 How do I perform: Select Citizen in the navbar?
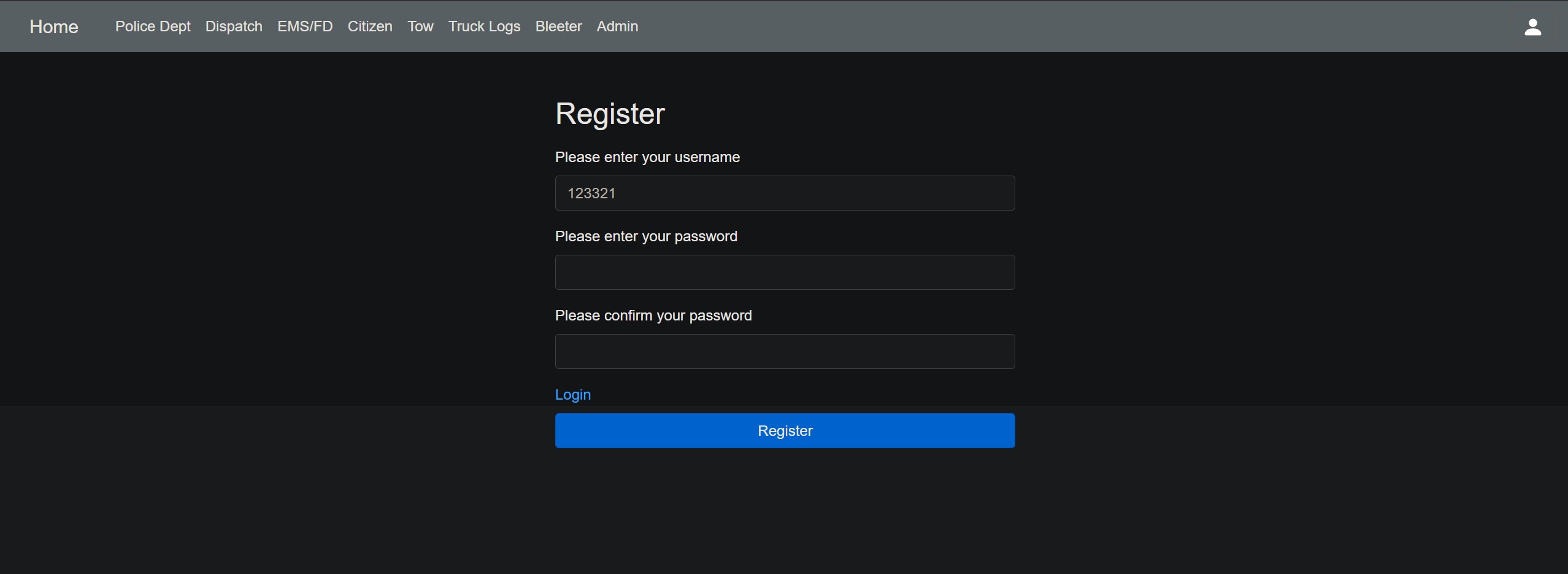point(370,26)
